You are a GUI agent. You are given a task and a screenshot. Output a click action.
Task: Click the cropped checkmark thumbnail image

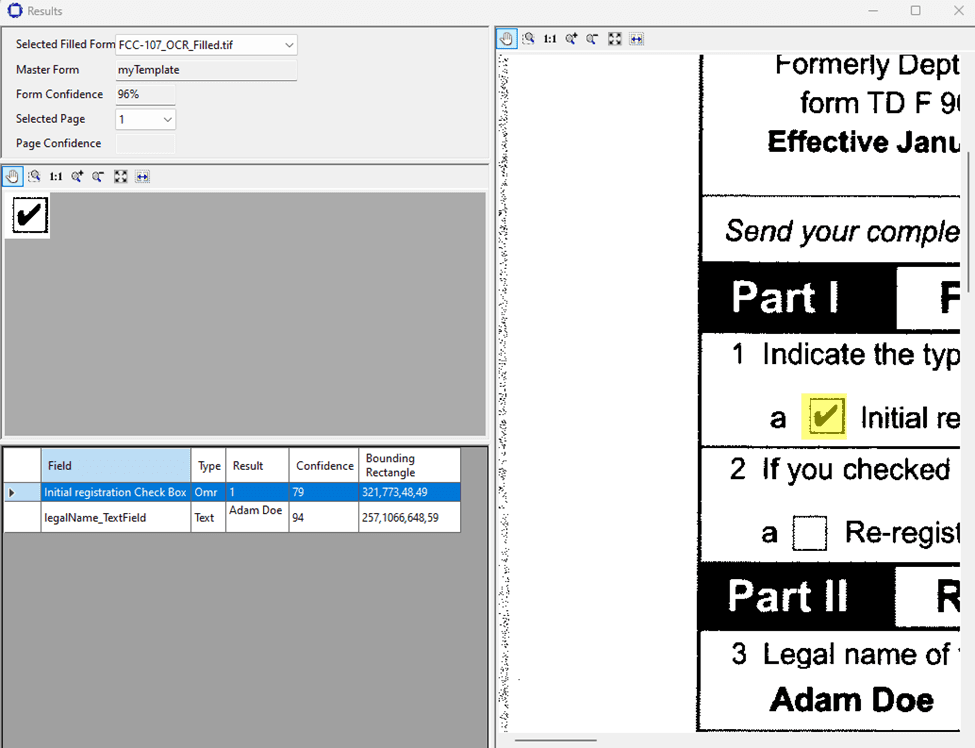point(29,215)
